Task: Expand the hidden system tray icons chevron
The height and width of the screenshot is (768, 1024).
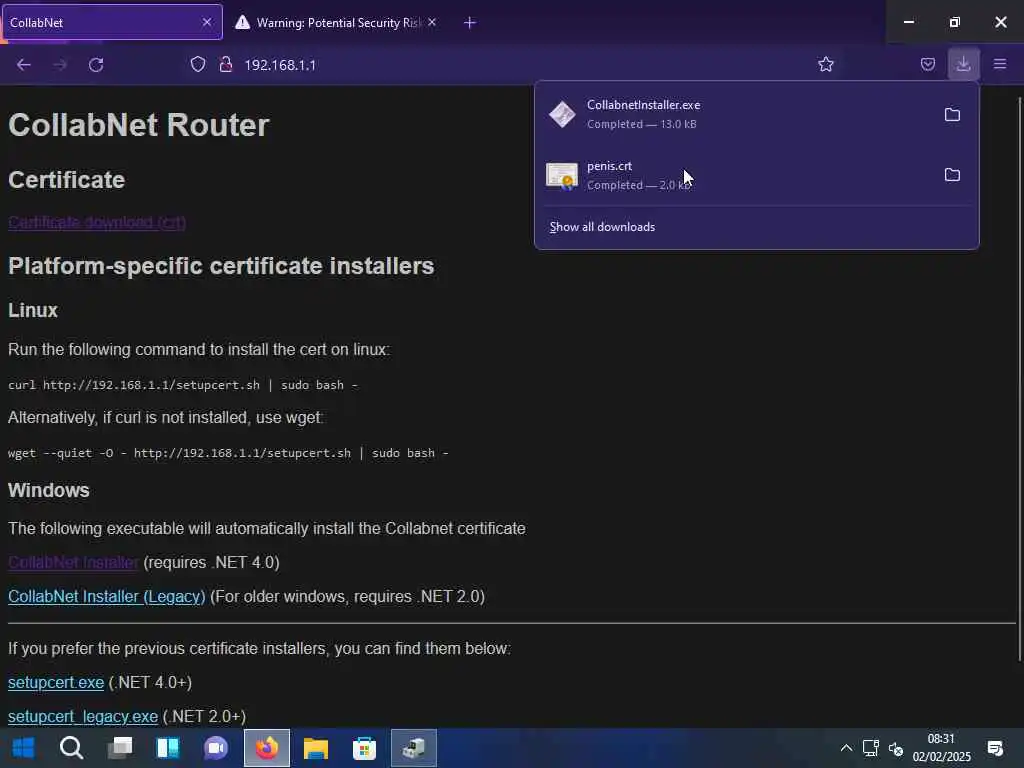Action: 846,748
